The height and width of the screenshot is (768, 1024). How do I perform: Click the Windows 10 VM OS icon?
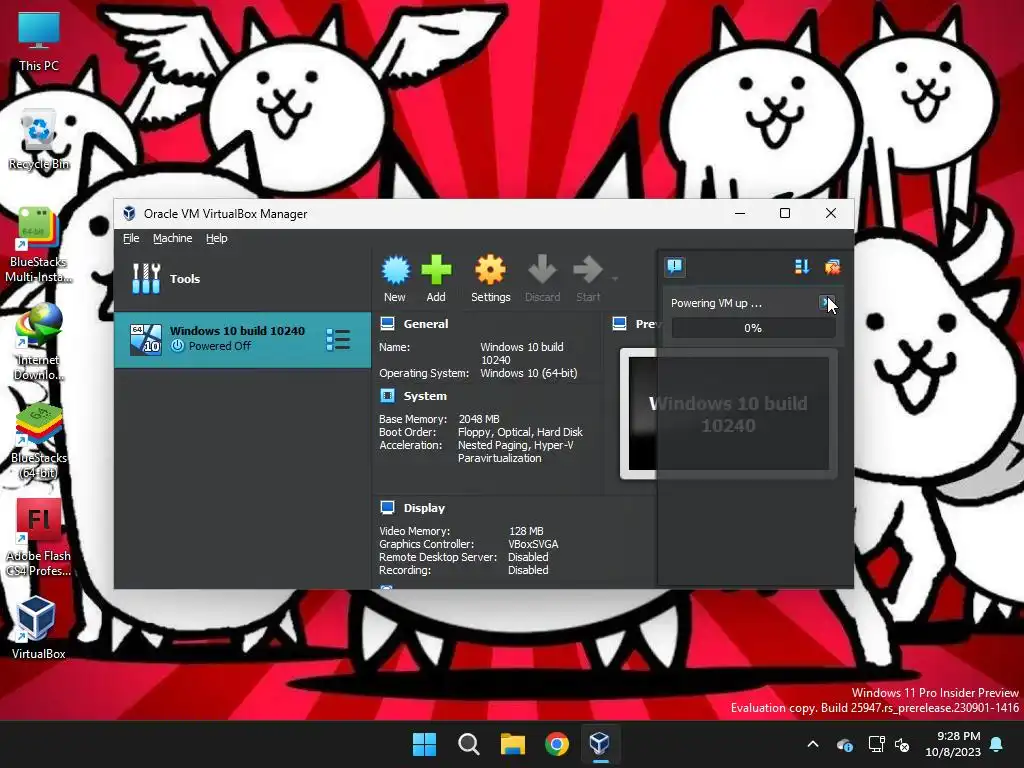tap(145, 339)
